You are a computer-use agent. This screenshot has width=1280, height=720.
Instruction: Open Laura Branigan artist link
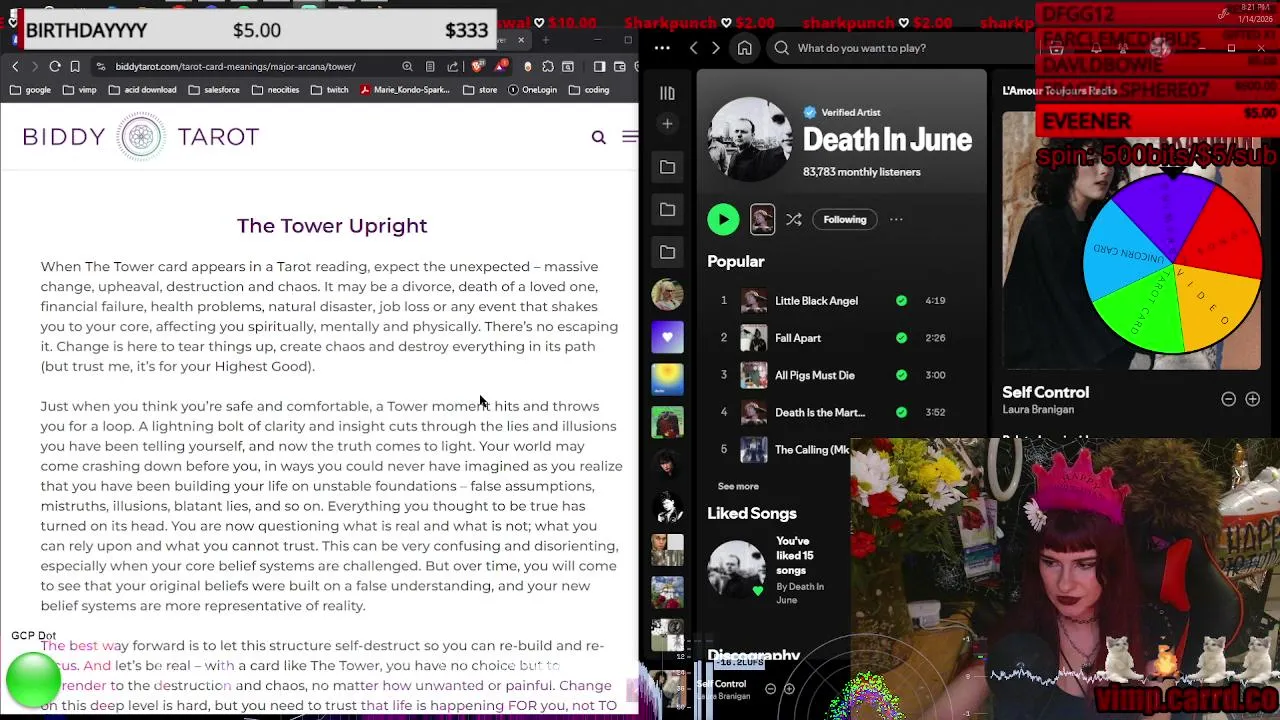click(x=1038, y=410)
